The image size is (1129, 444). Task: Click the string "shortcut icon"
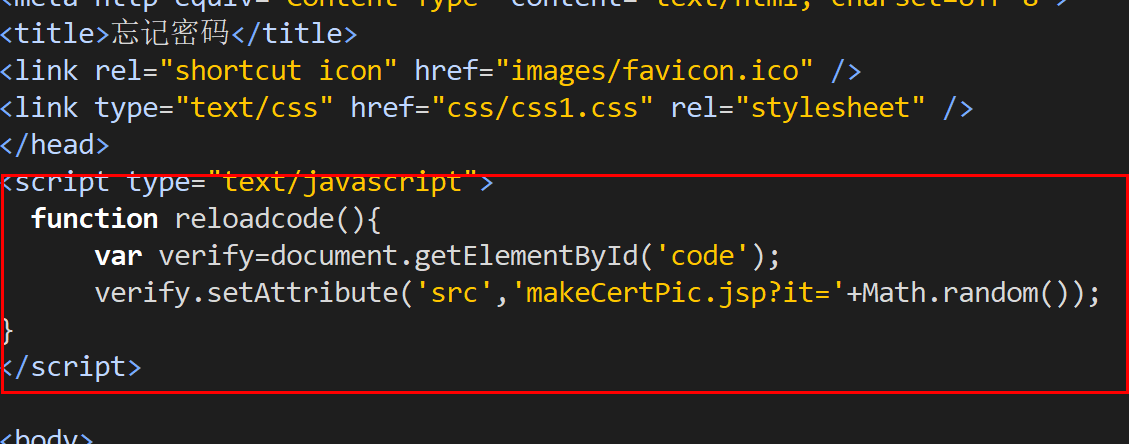(279, 71)
